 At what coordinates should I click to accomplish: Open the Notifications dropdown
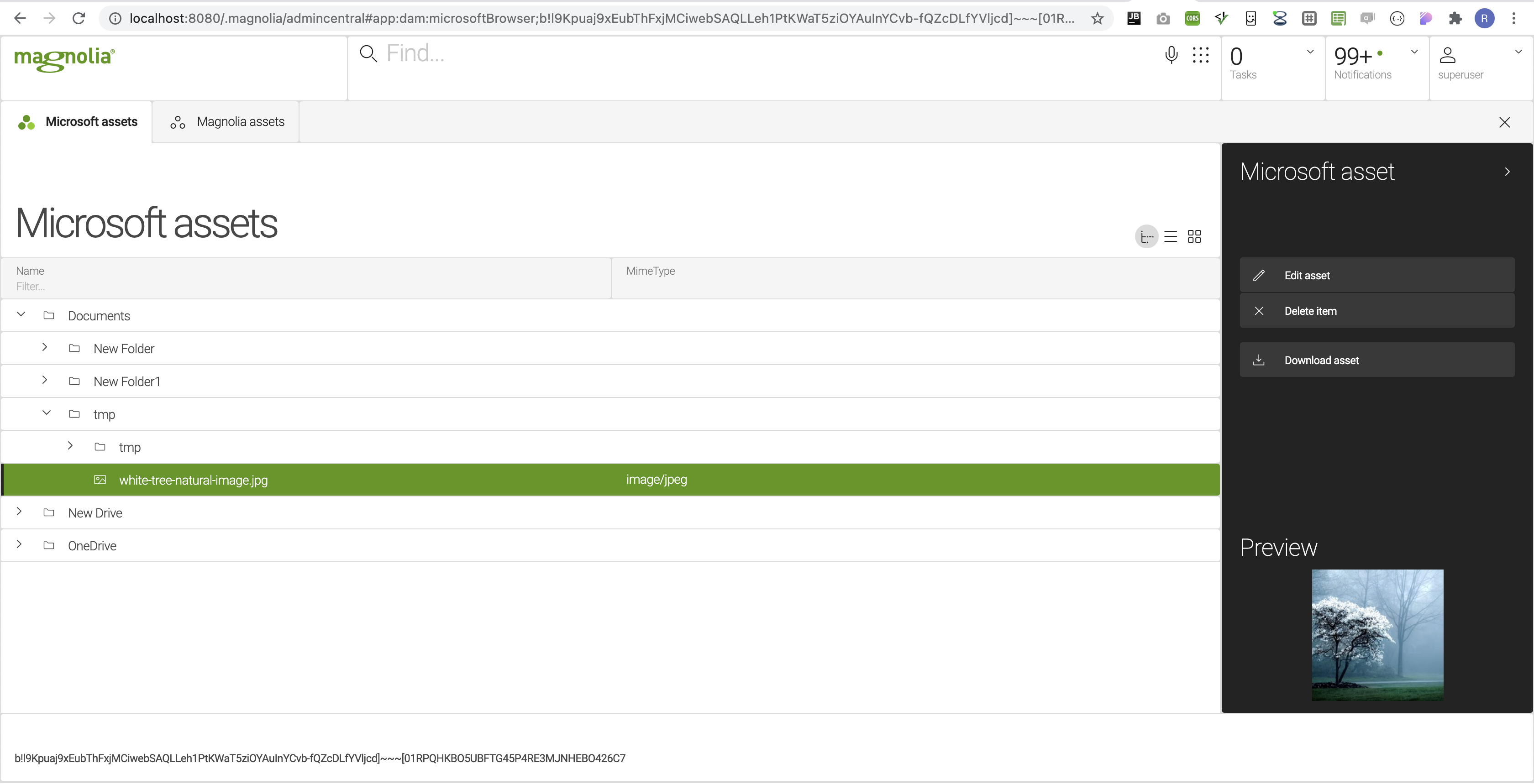click(x=1415, y=52)
